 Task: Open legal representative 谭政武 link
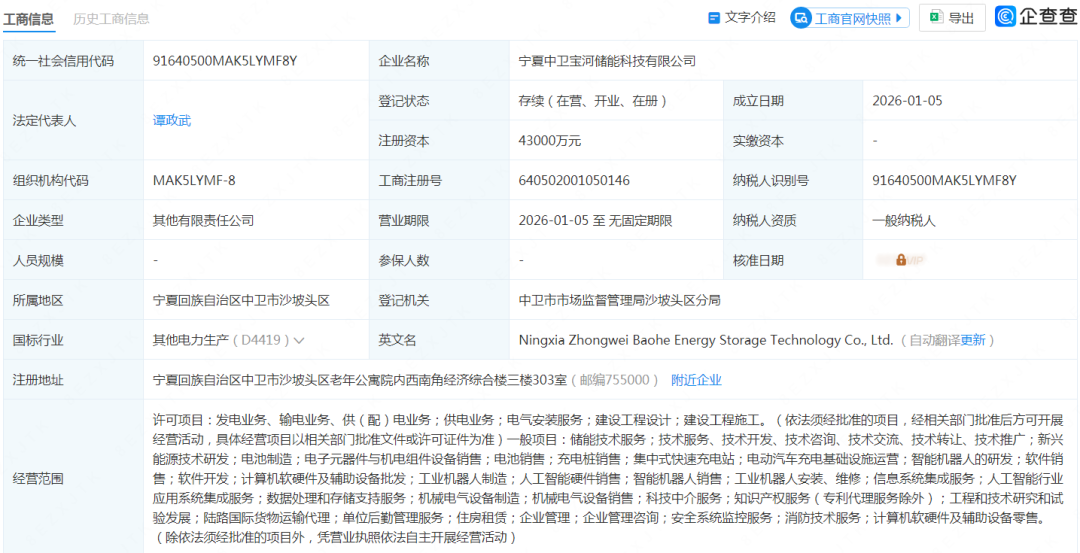[171, 121]
